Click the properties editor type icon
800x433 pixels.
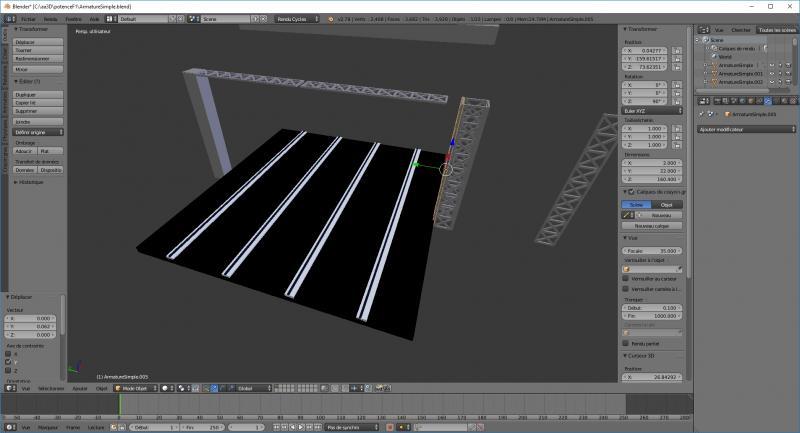point(702,101)
